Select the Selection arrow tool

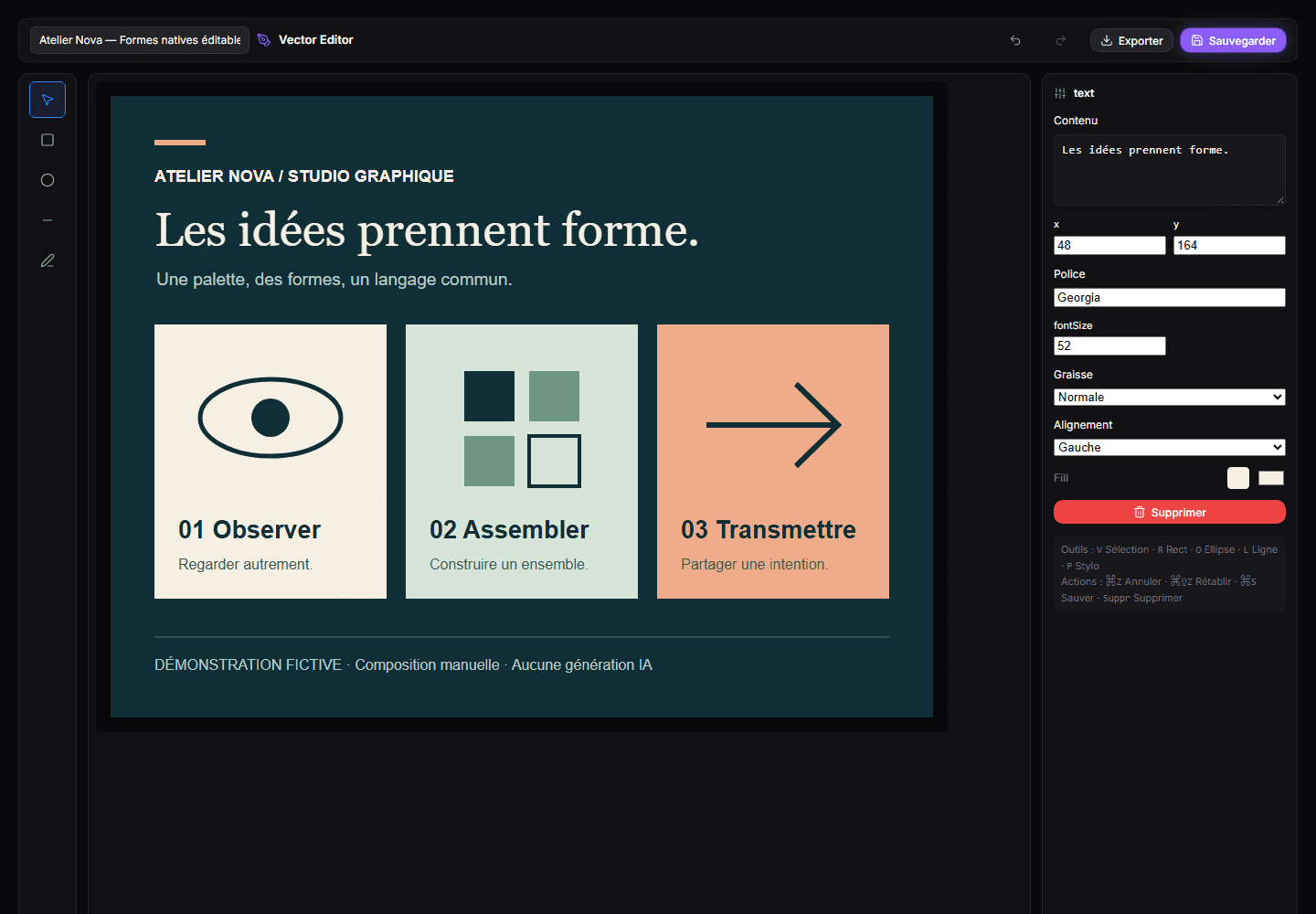click(48, 100)
